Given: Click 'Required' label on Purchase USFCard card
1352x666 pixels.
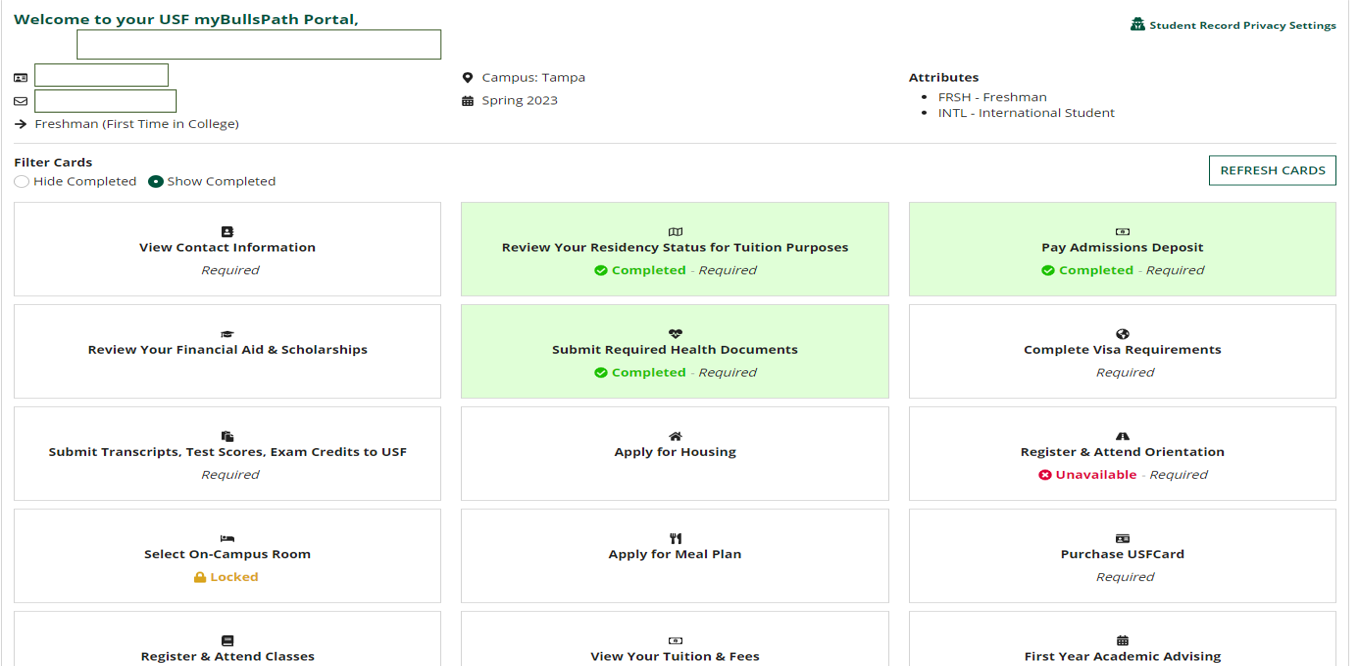Looking at the screenshot, I should point(1125,577).
